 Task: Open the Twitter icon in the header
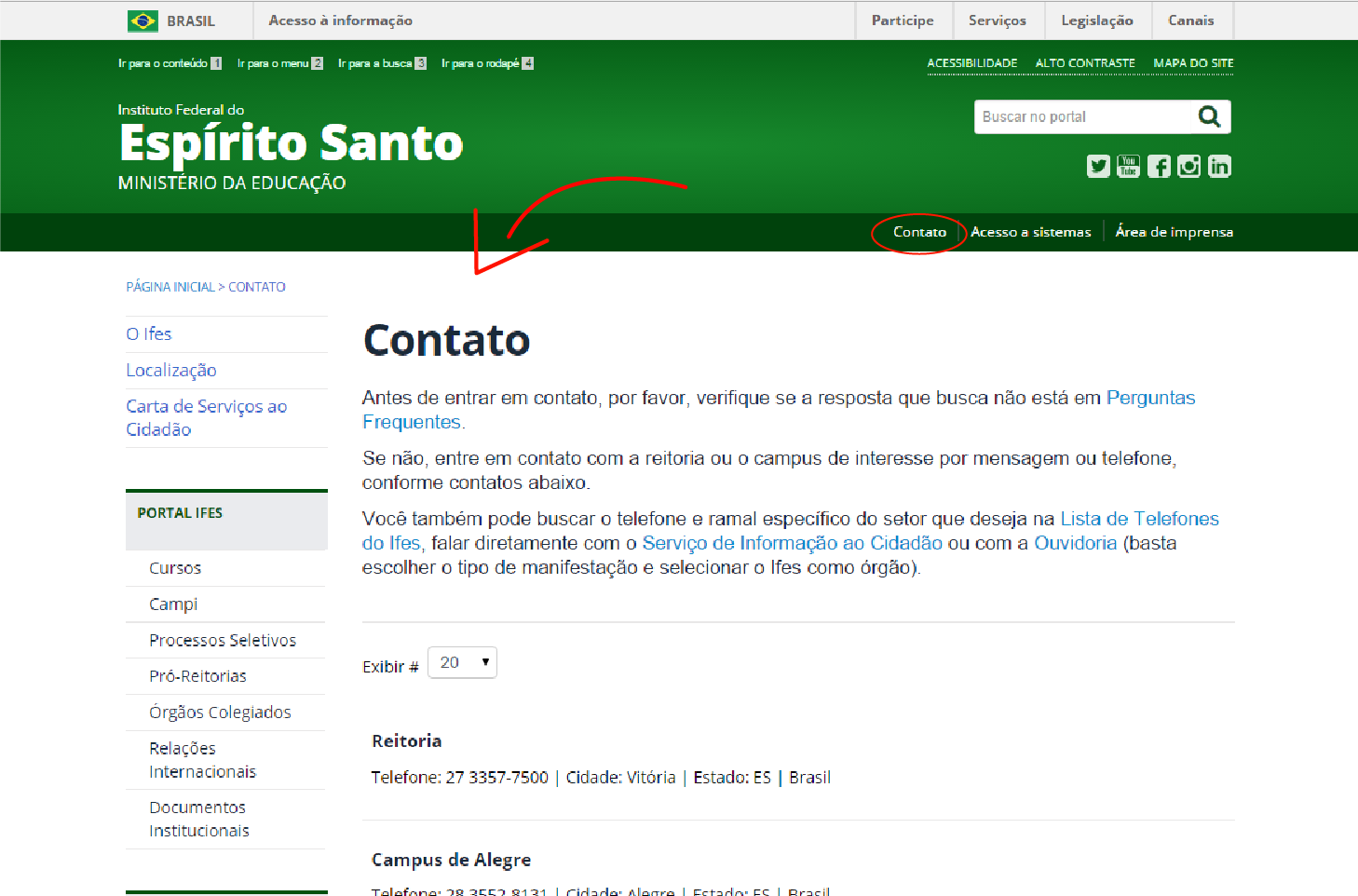[1098, 166]
